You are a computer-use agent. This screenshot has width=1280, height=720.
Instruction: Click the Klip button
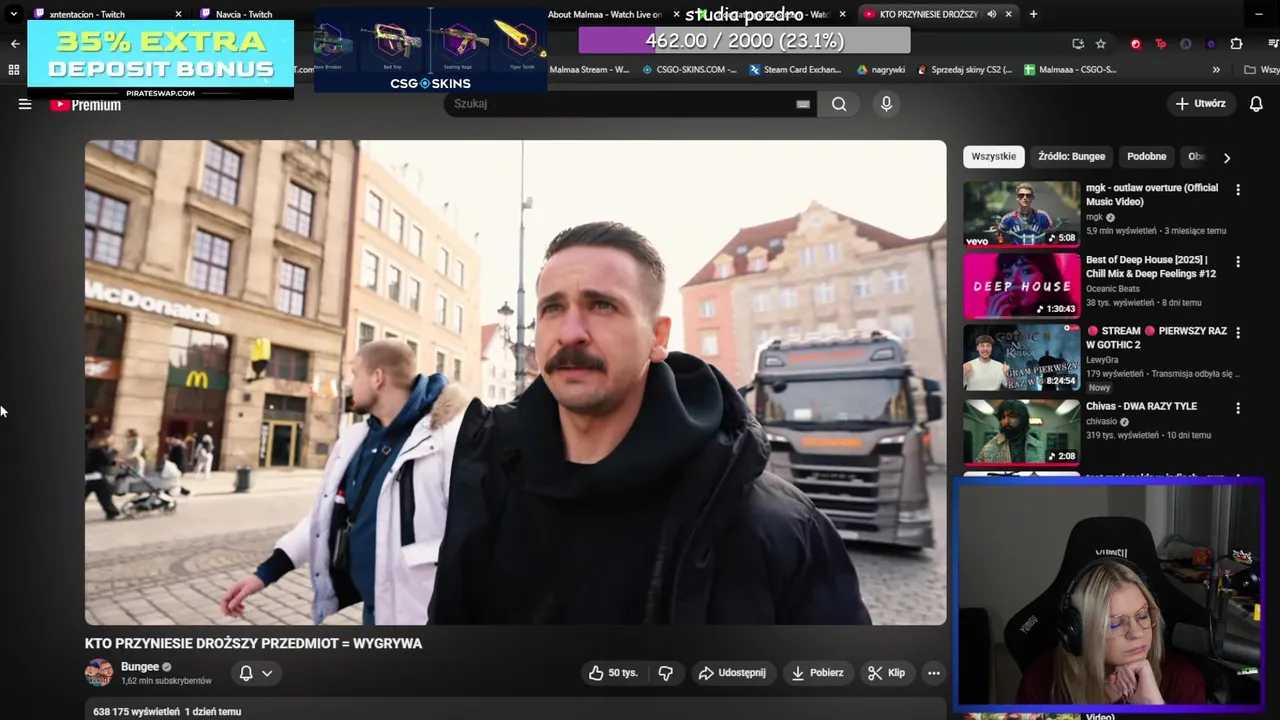click(x=886, y=673)
